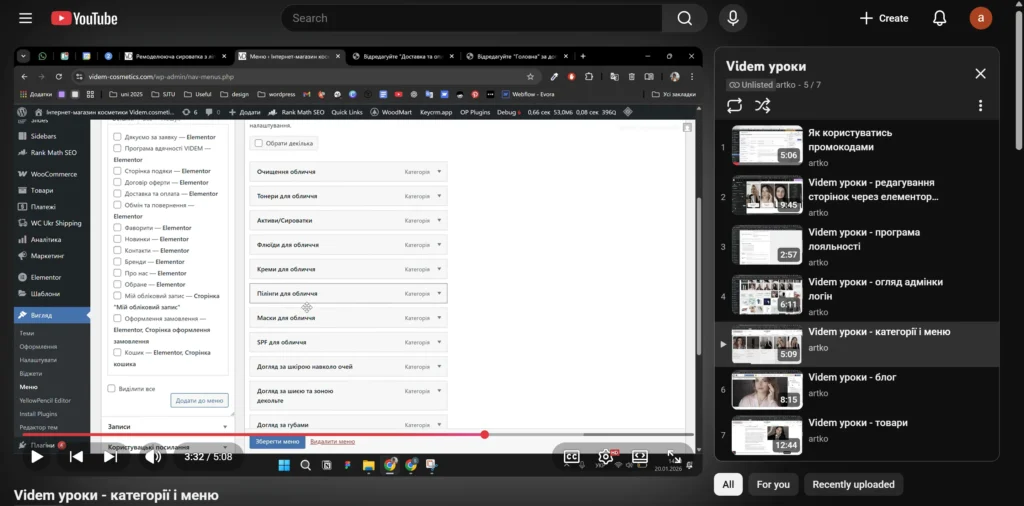Focus the YouTube Search field
This screenshot has width=1024, height=506.
point(472,18)
